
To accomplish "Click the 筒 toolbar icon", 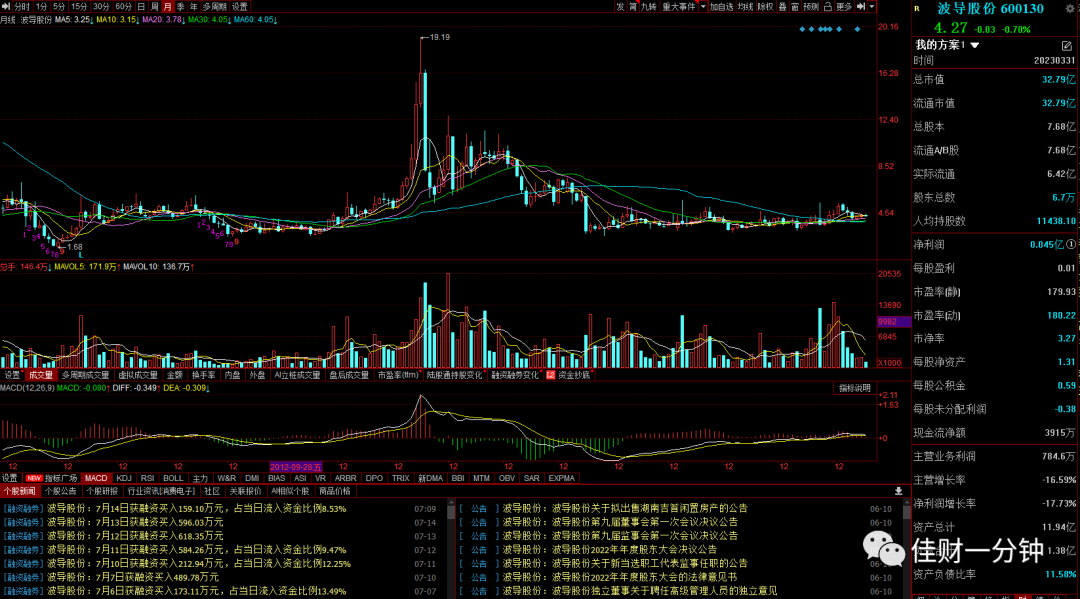I will coord(633,6).
